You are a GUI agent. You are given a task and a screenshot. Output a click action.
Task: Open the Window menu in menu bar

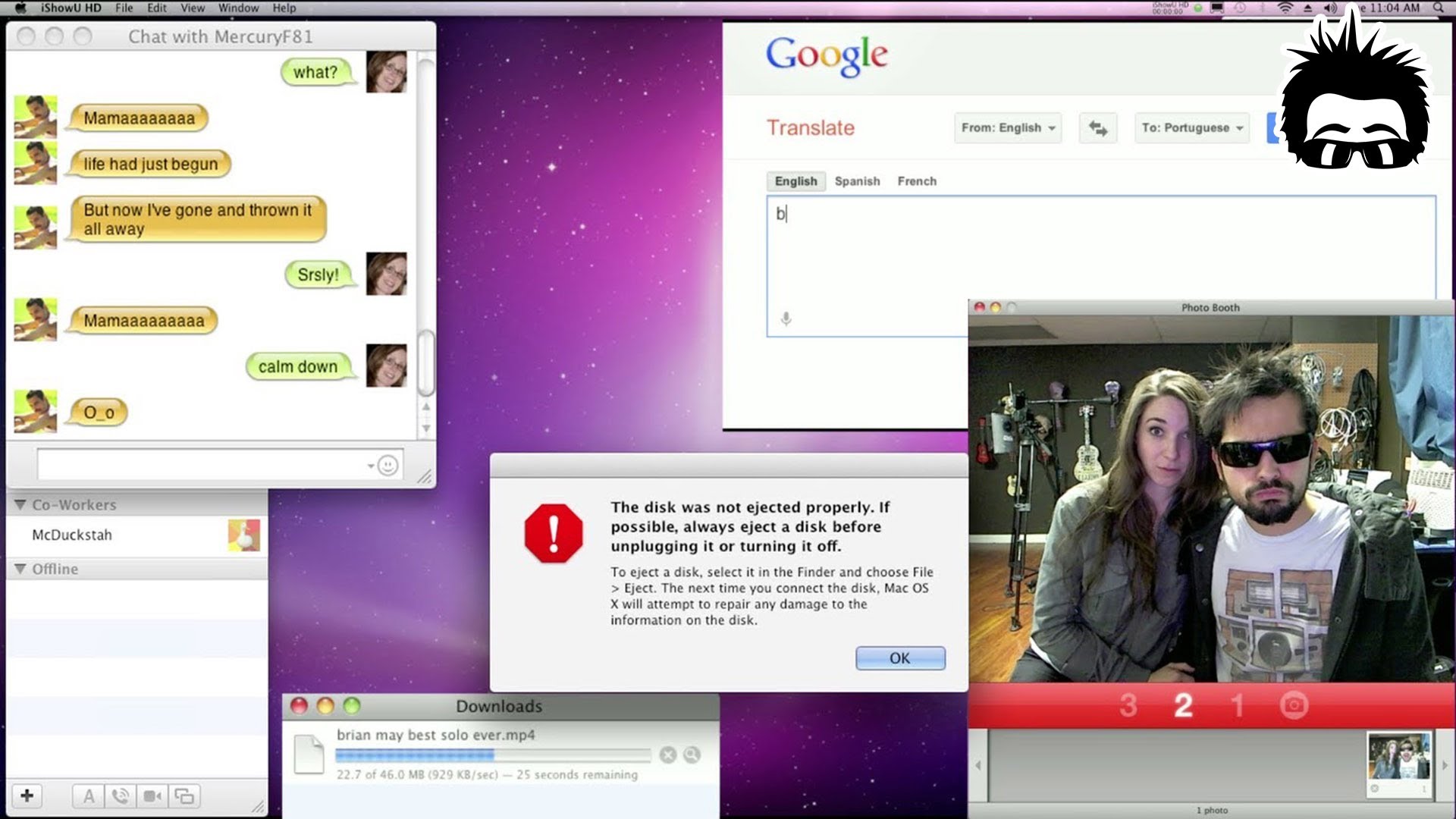click(238, 8)
